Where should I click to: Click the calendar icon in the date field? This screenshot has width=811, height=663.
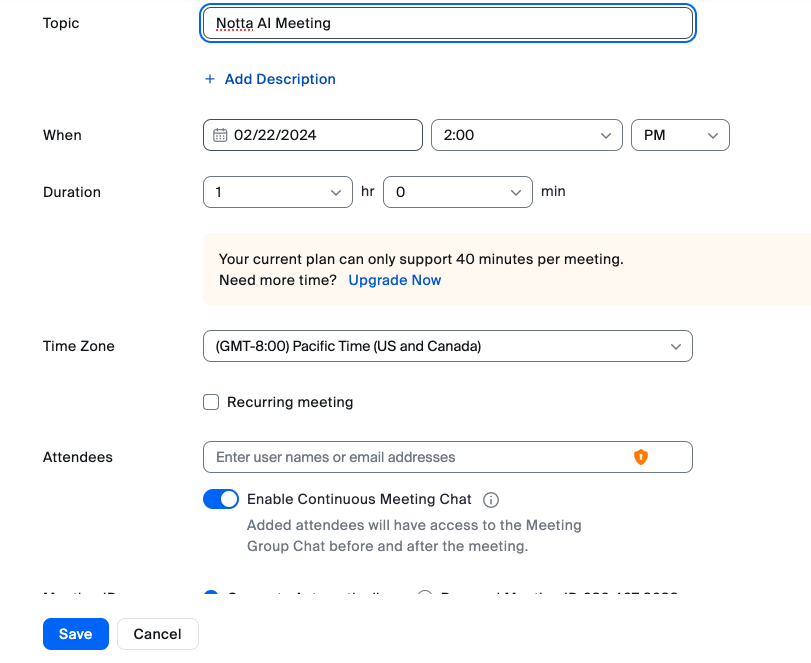pyautogui.click(x=221, y=135)
